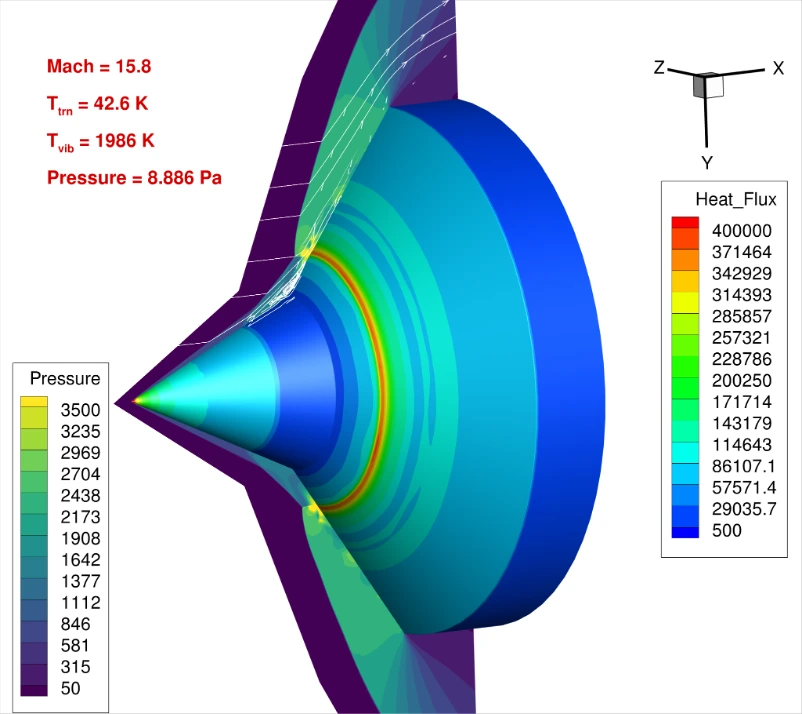This screenshot has height=714, width=802.
Task: Click the Y axis label on the triad
Action: click(706, 161)
